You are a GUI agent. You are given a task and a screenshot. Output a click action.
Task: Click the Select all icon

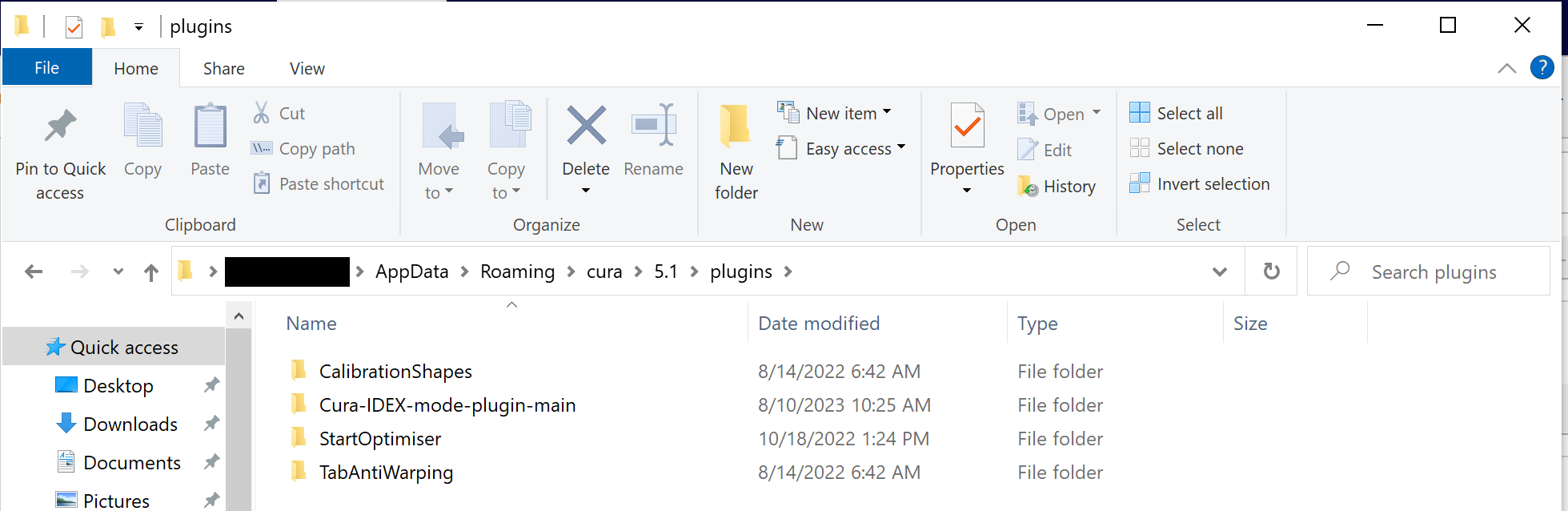(x=1139, y=113)
